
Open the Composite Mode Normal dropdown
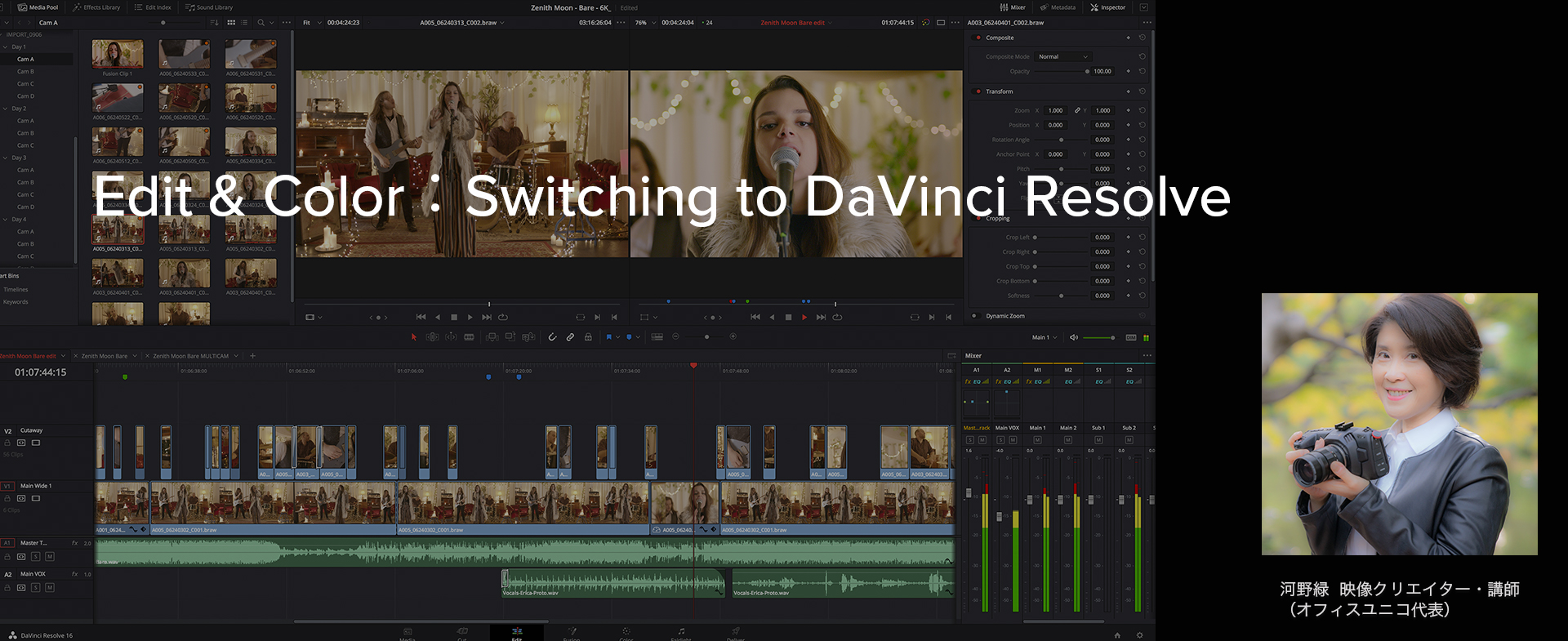(1063, 56)
